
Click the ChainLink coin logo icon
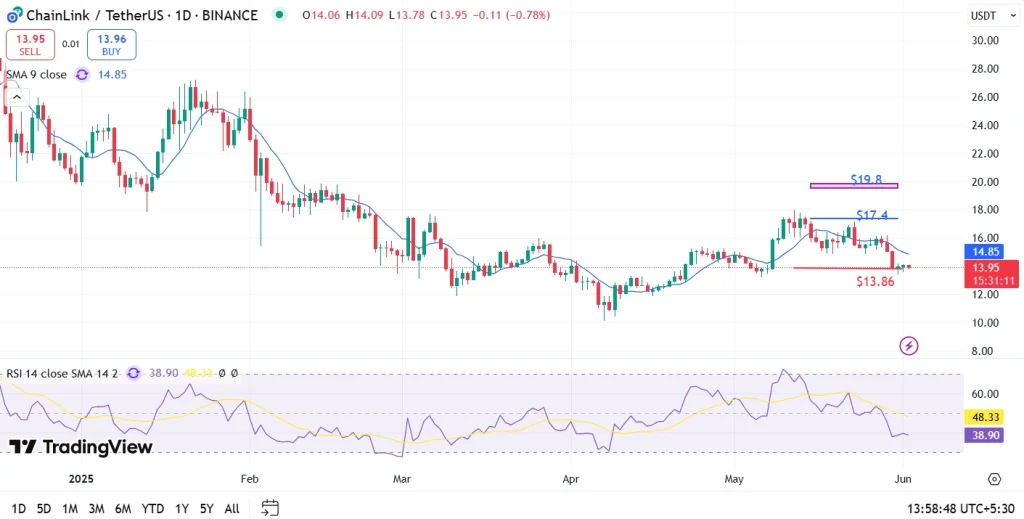(14, 14)
